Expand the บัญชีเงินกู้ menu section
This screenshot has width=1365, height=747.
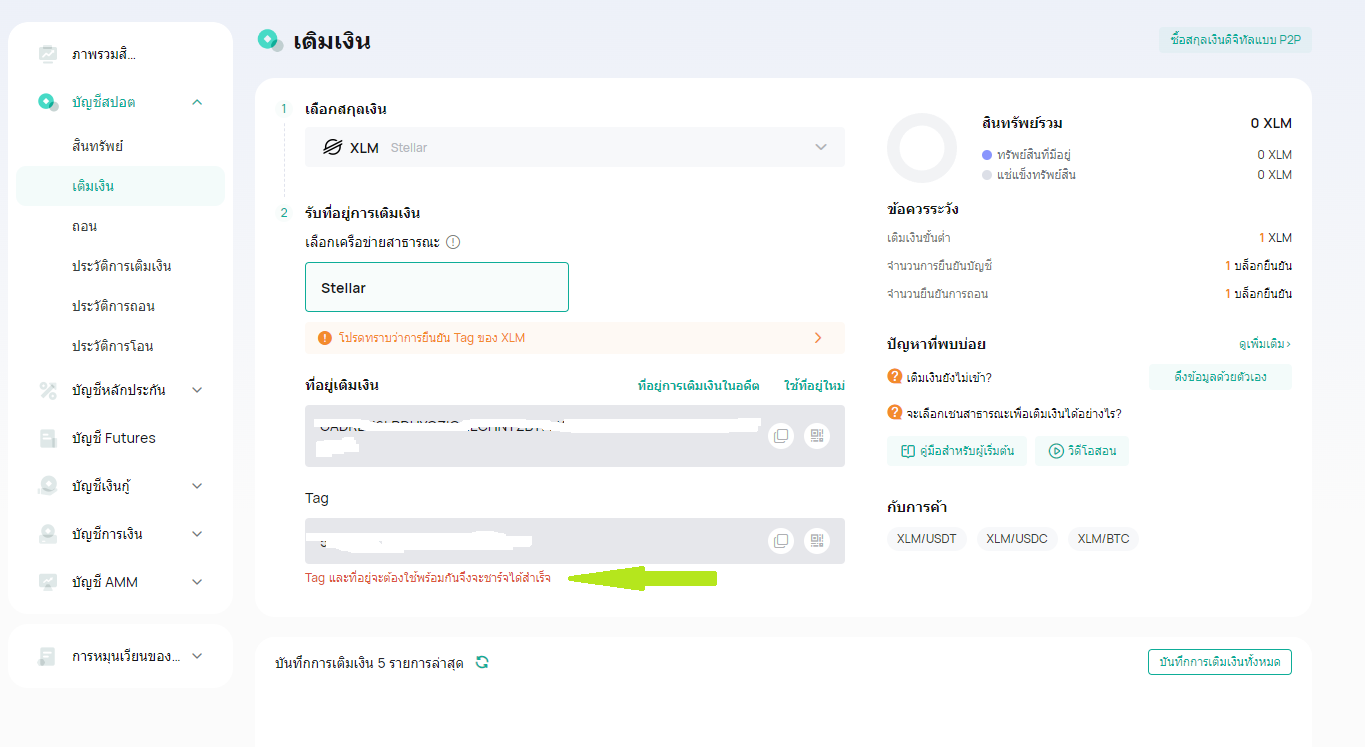coord(197,486)
